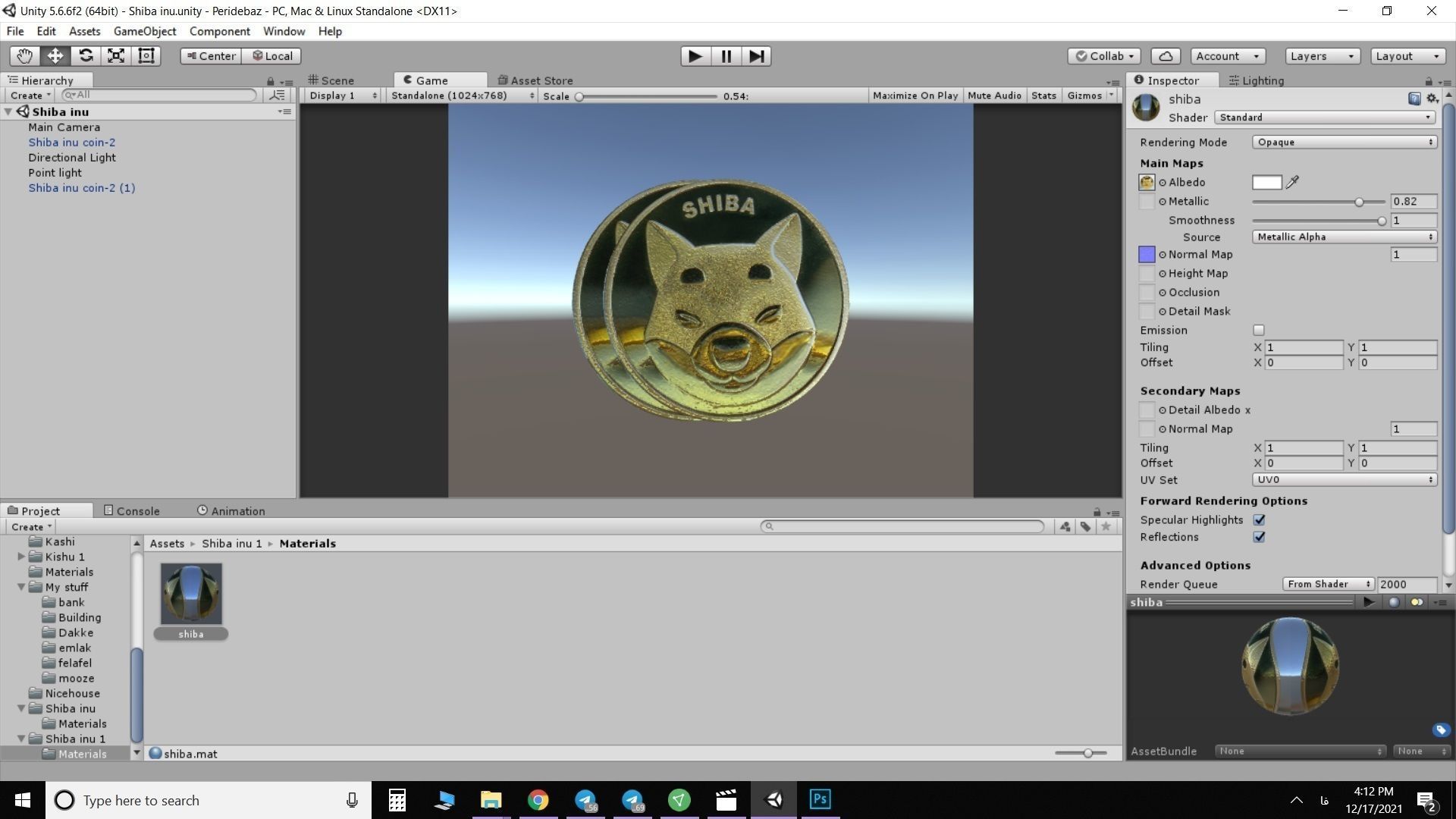
Task: Open the Display 1 dropdown
Action: (342, 96)
